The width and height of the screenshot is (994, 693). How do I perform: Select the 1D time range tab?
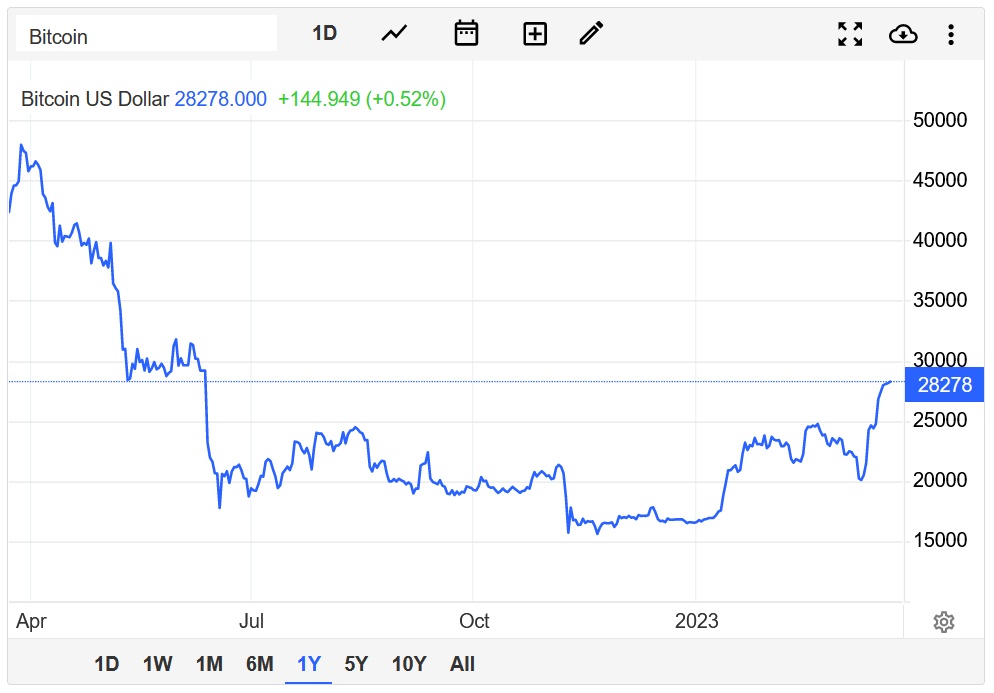click(106, 664)
